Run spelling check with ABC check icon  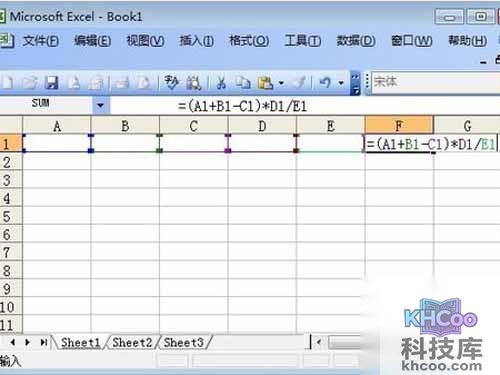pos(171,82)
